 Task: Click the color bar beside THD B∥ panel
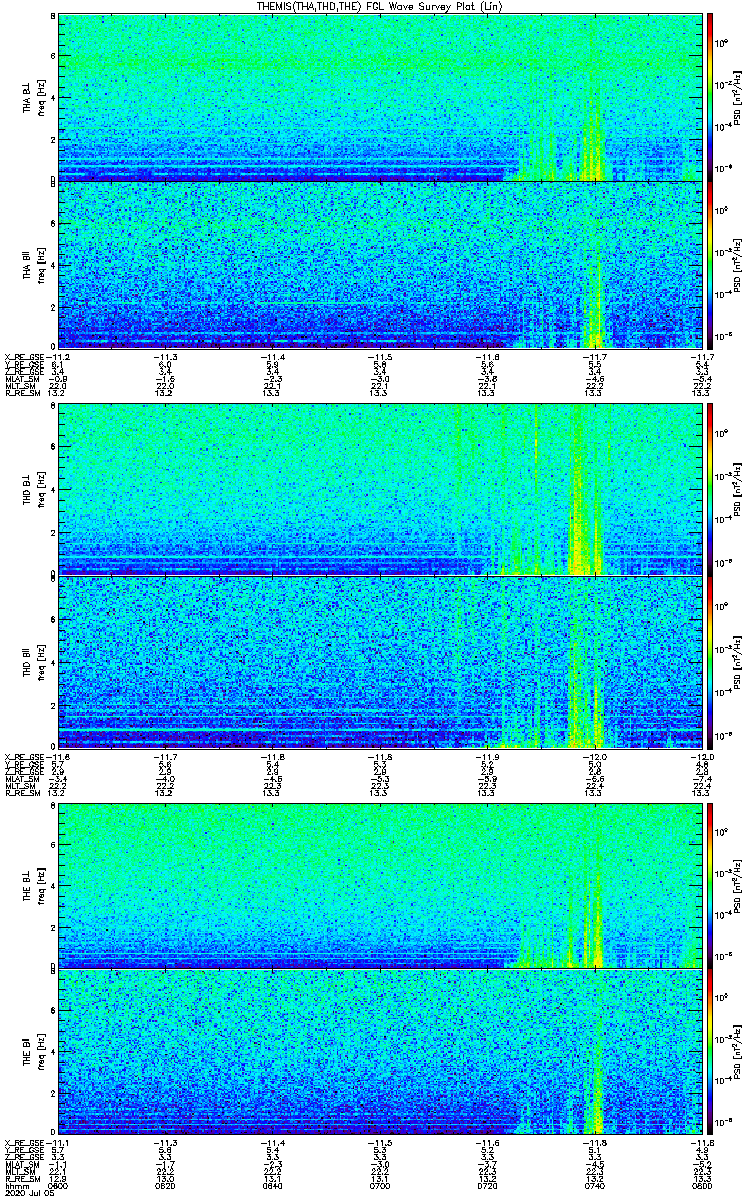point(710,661)
